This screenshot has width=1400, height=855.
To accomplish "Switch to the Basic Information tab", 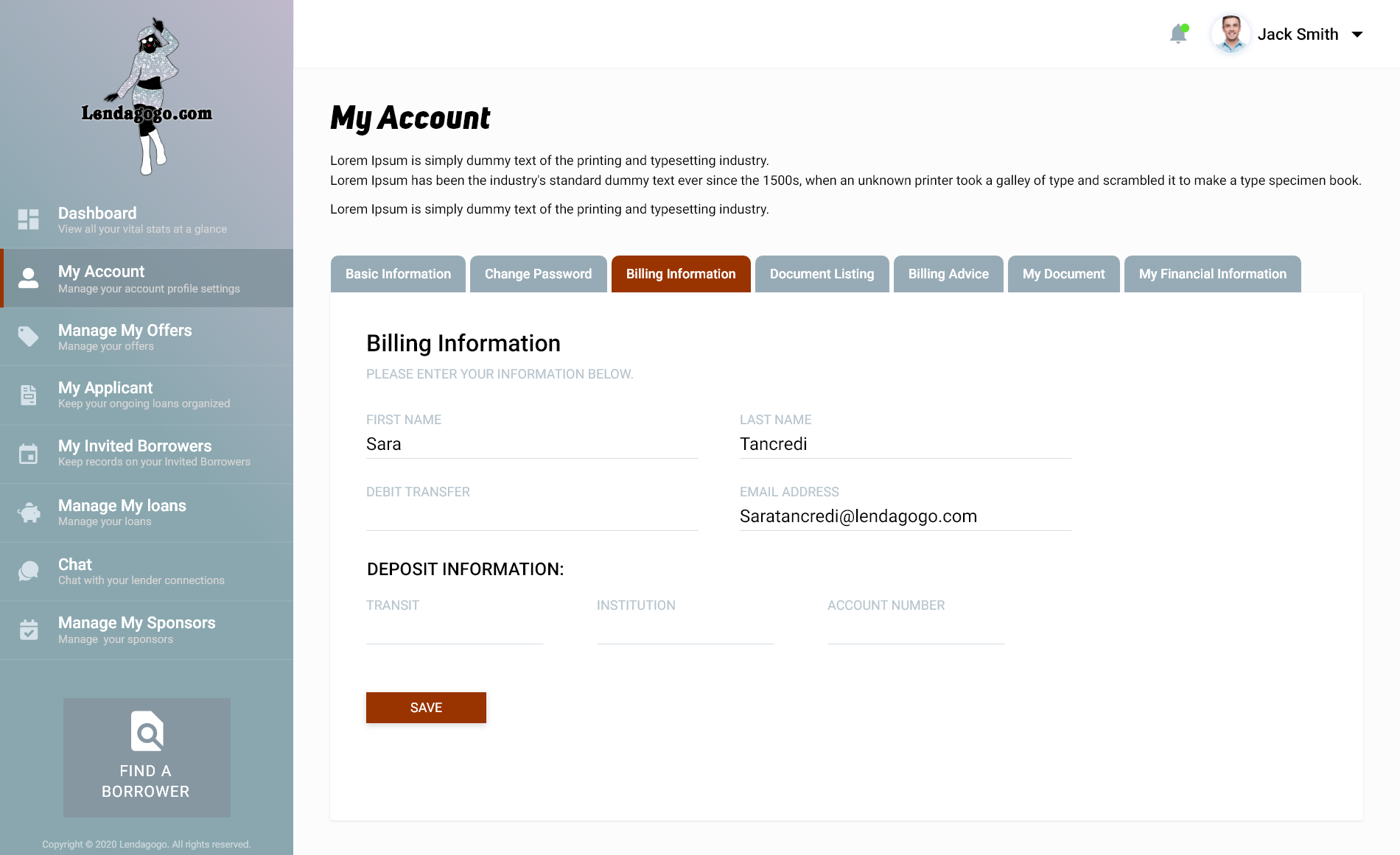I will (398, 274).
